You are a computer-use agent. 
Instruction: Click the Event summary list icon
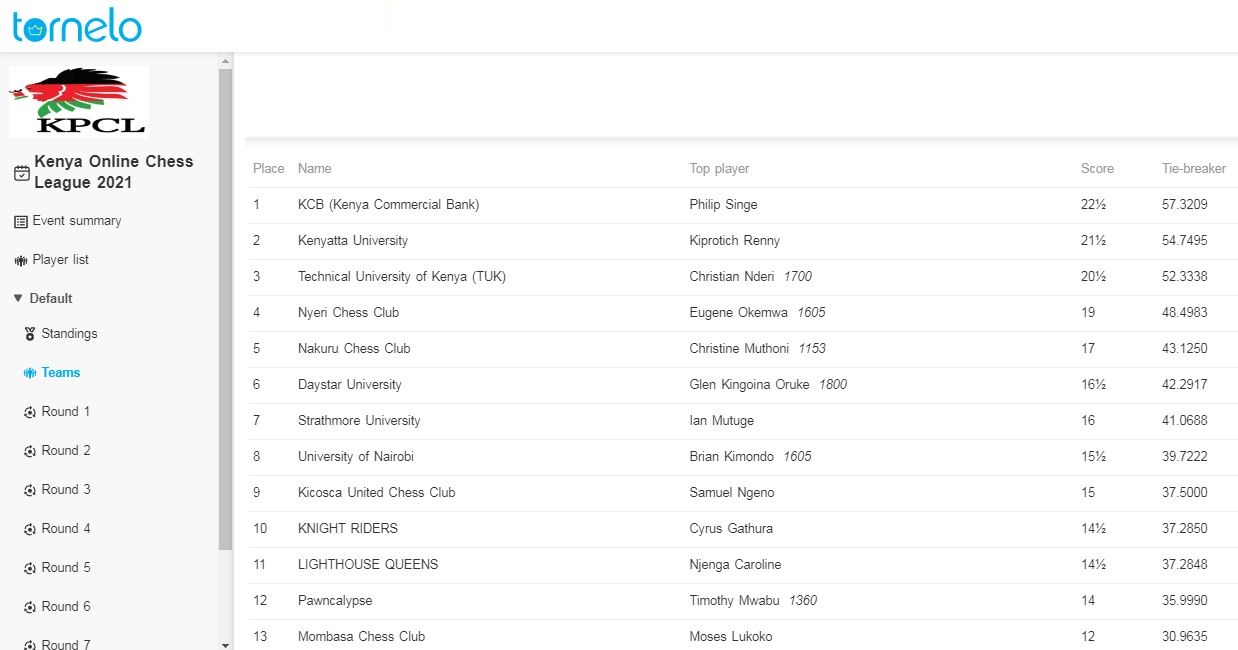point(21,221)
